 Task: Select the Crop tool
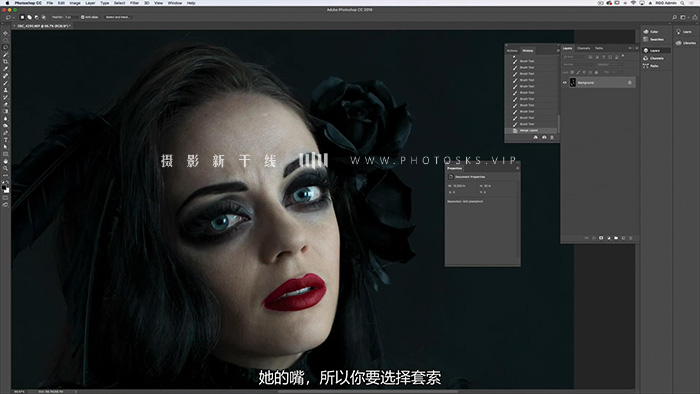click(5, 62)
